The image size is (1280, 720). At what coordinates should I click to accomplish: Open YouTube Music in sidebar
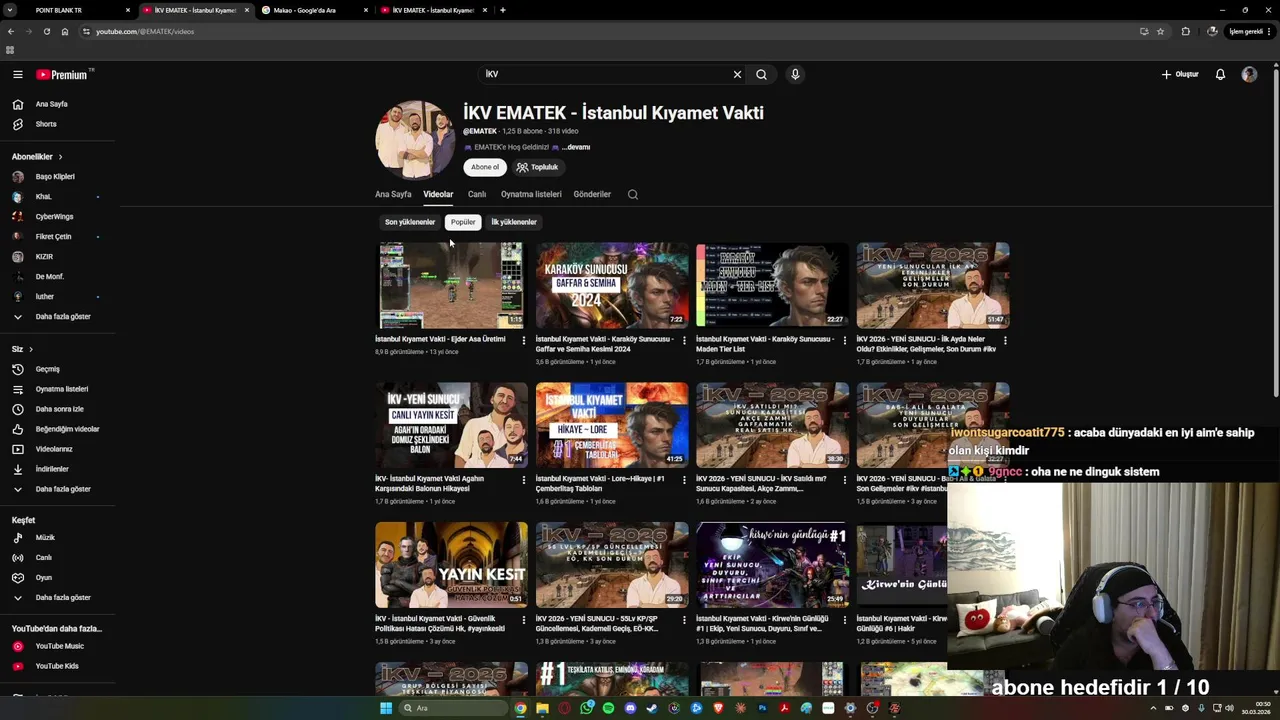60,646
